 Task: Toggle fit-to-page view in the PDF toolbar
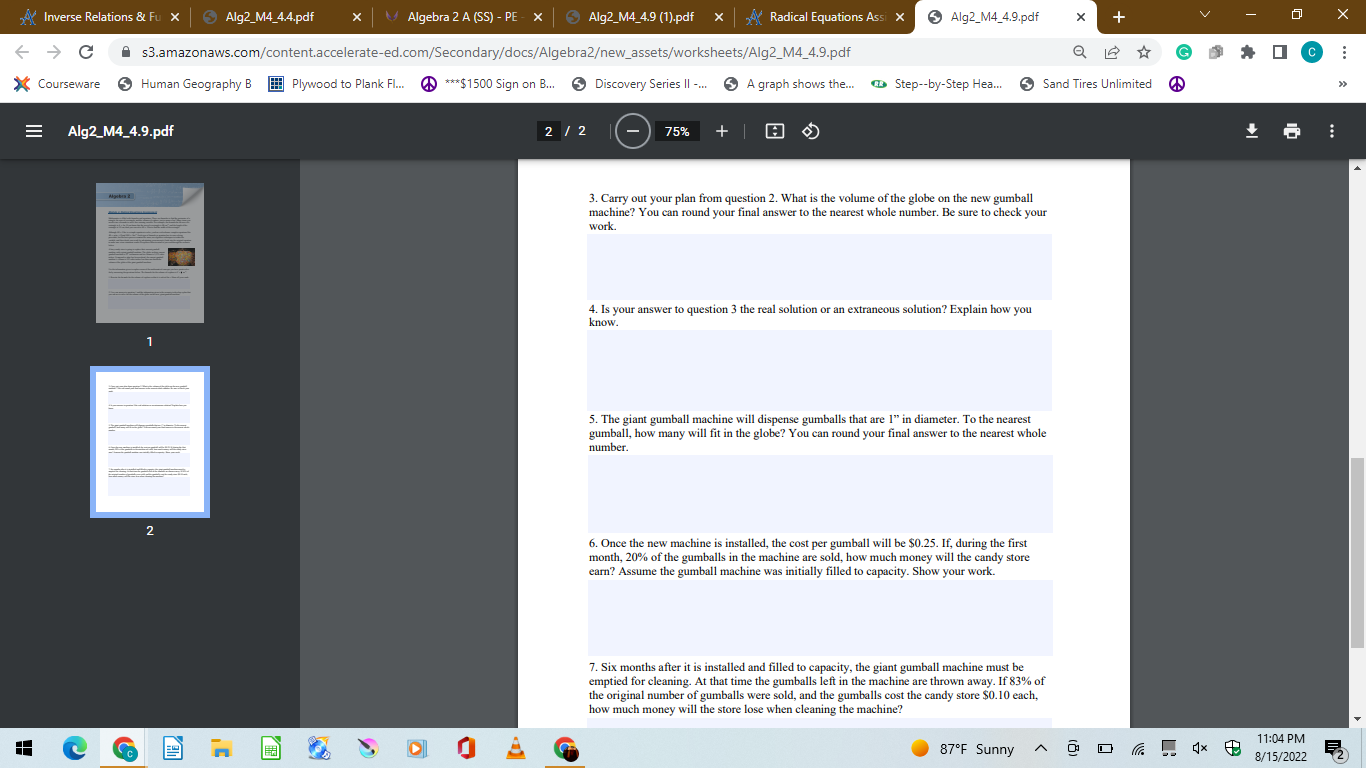(x=773, y=131)
